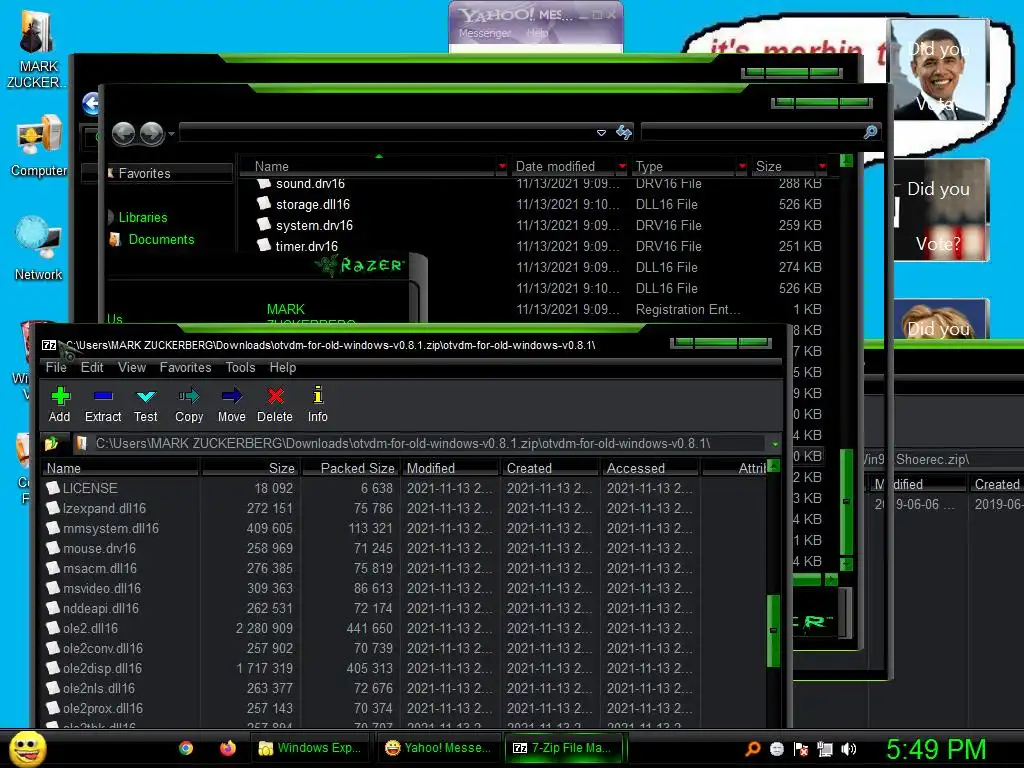Viewport: 1024px width, 768px height.
Task: Open the Computer desktop icon
Action: 39,147
